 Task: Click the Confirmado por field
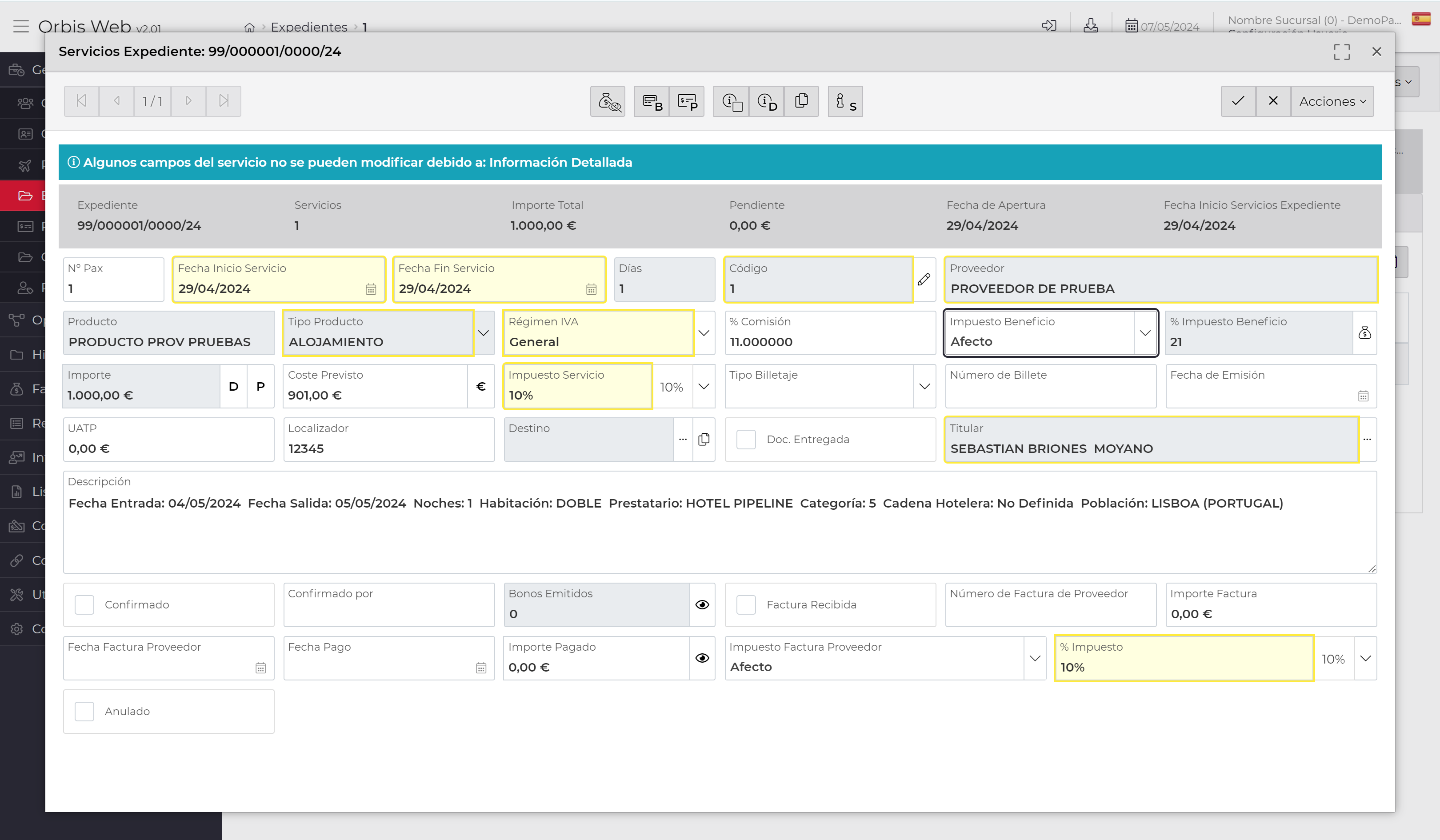(388, 604)
